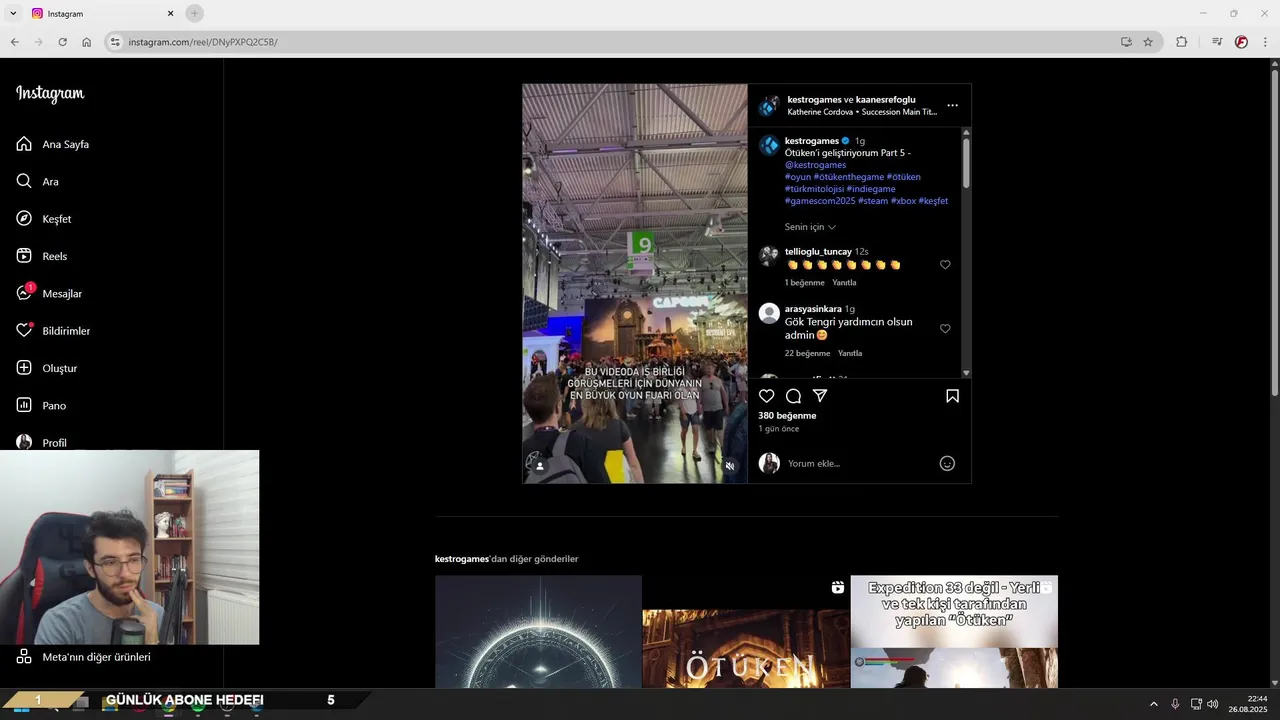
Task: Open the browser three-dot menu
Action: tap(1266, 42)
